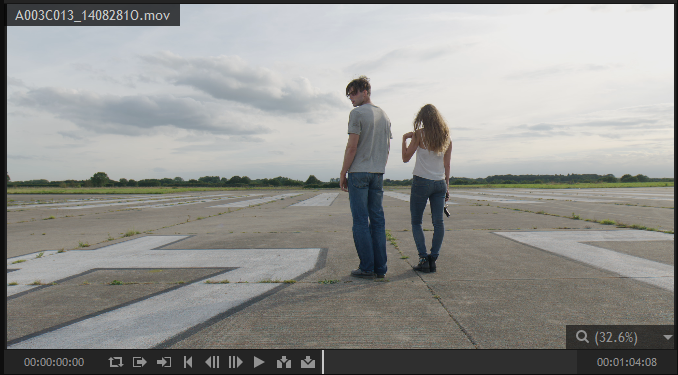Select the 32.6% zoom level value

pos(616,337)
